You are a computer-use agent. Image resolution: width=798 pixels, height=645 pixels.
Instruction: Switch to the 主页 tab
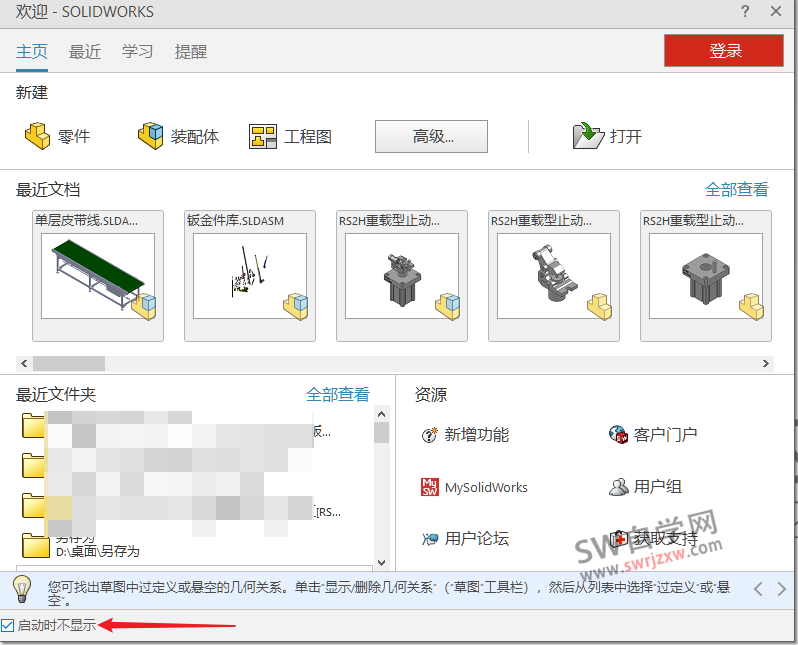click(32, 51)
